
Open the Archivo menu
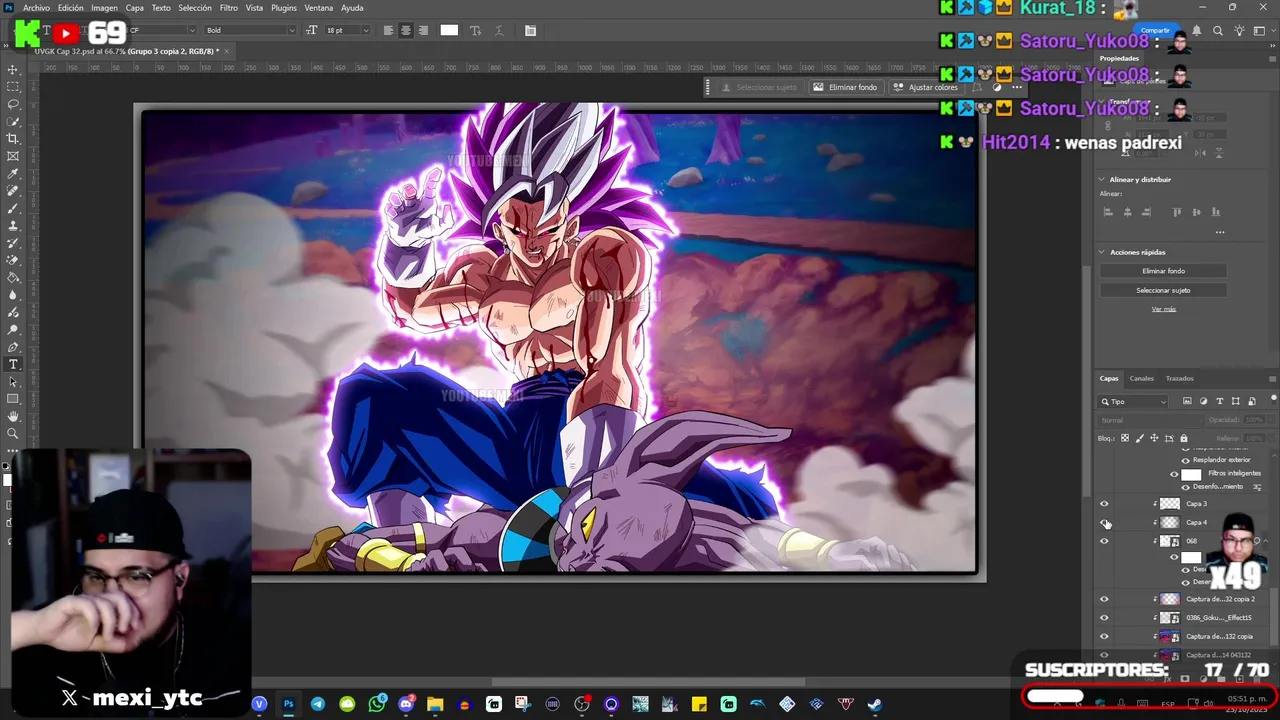point(36,7)
